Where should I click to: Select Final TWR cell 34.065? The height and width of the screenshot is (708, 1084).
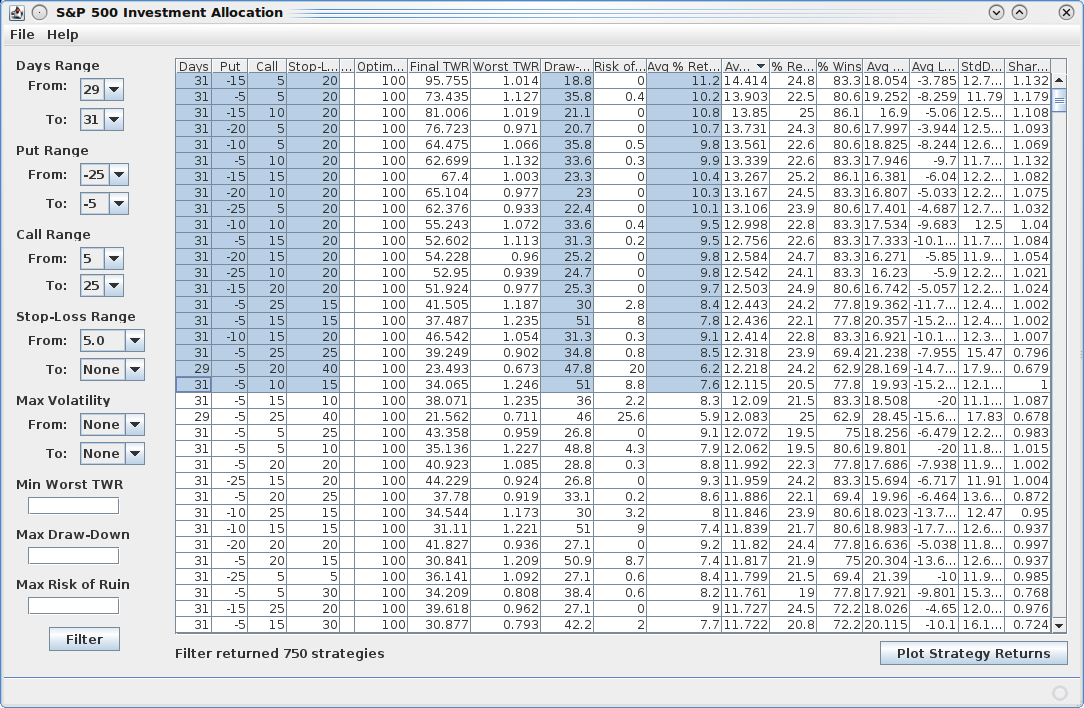pos(439,384)
